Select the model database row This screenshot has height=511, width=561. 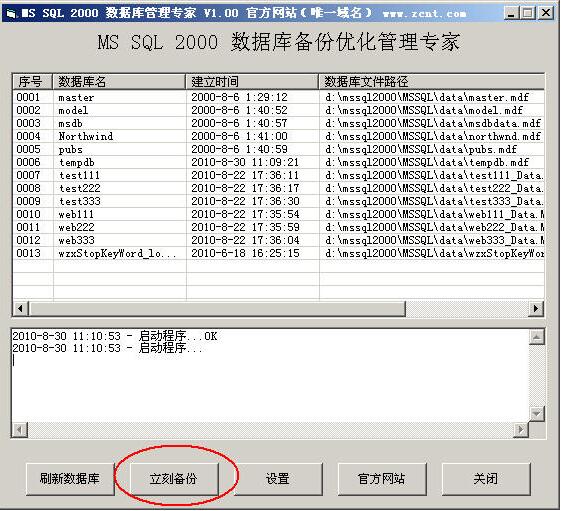click(278, 110)
